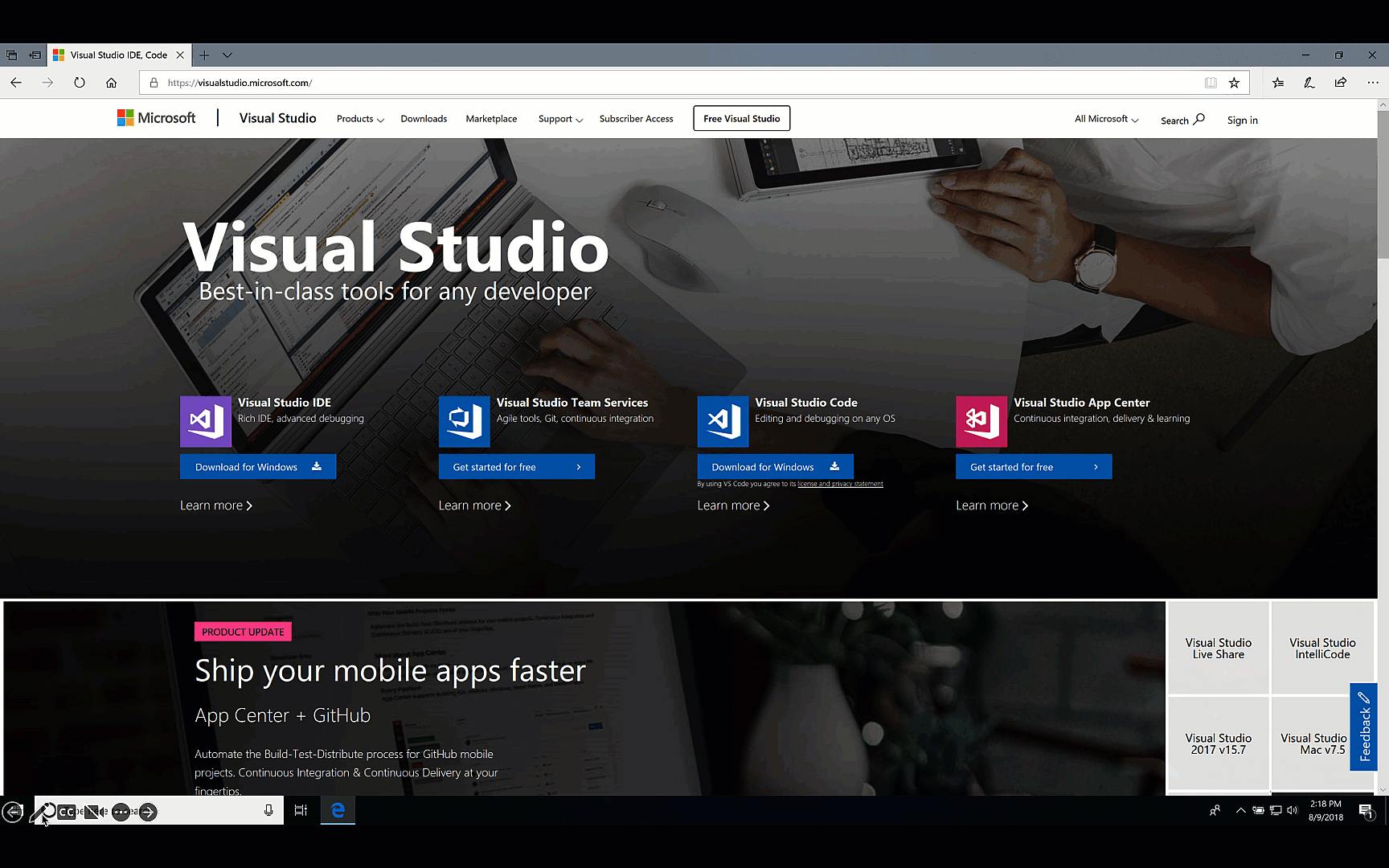This screenshot has height=868, width=1389.
Task: Open the Visual Studio Live Share tile
Action: coord(1218,648)
